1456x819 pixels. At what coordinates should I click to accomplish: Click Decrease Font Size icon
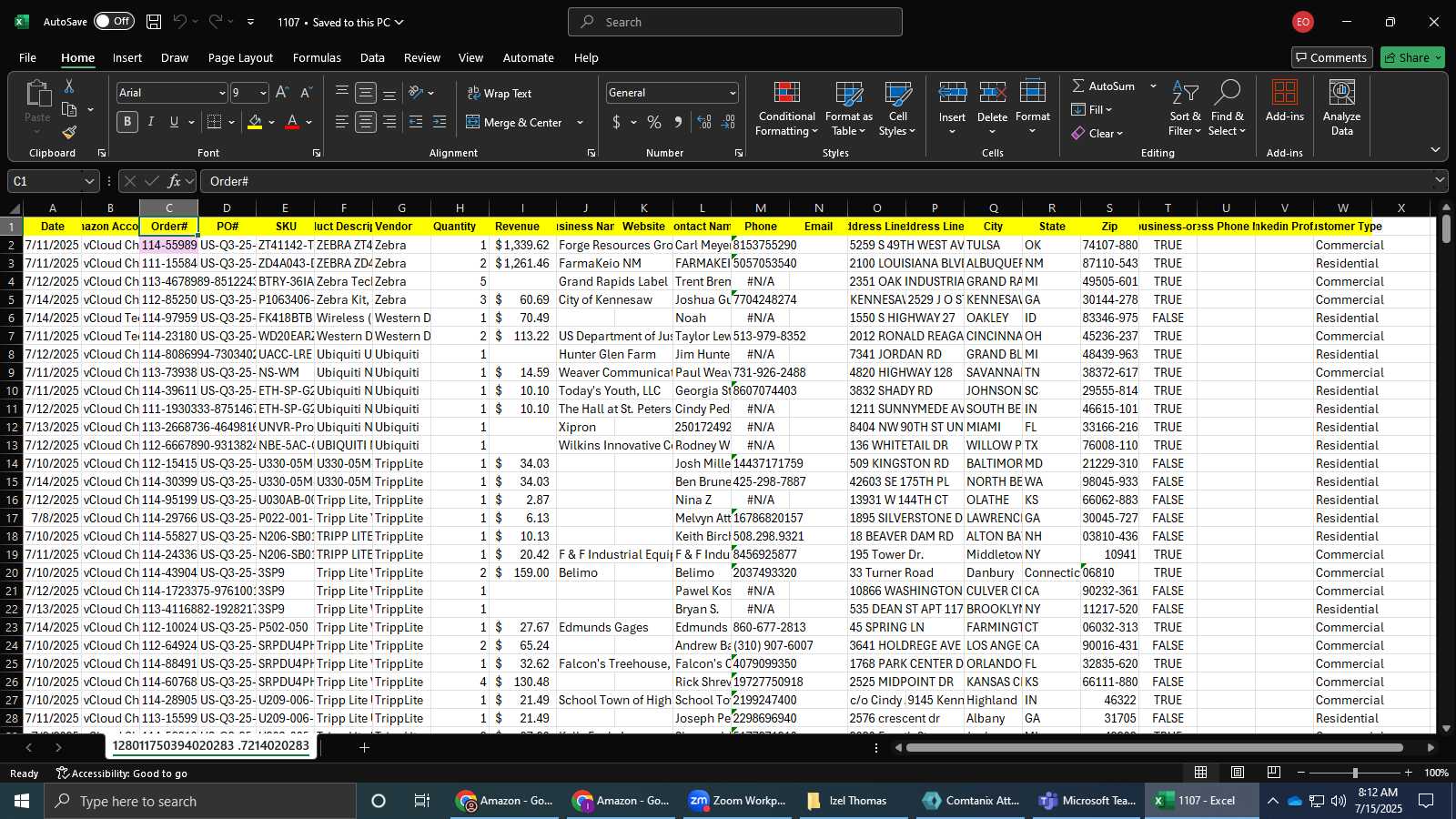point(306,93)
